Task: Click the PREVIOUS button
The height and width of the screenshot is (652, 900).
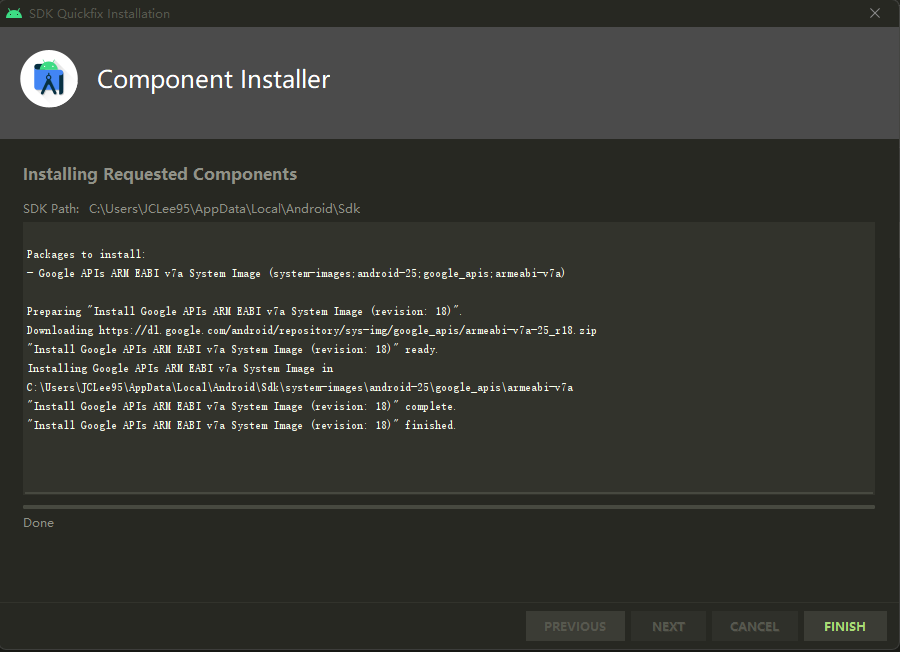Action: pyautogui.click(x=575, y=626)
